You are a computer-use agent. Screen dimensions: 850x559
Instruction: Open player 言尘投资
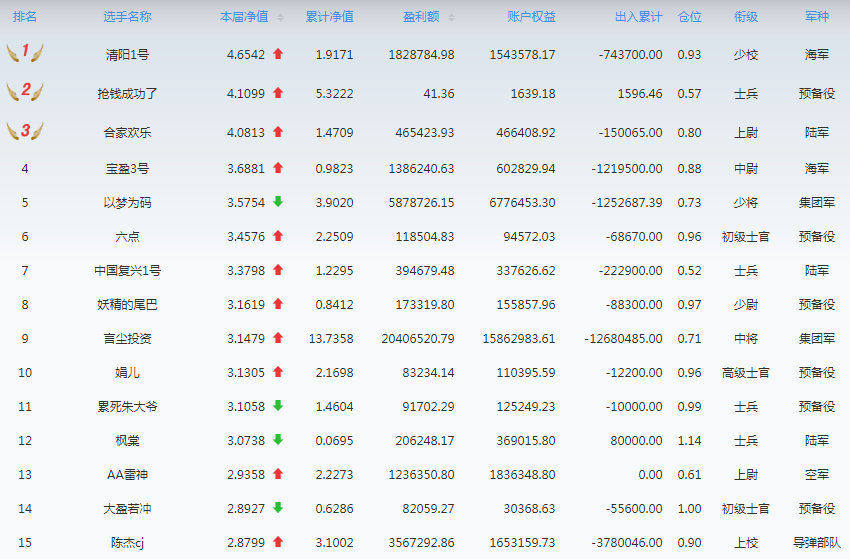[x=127, y=339]
